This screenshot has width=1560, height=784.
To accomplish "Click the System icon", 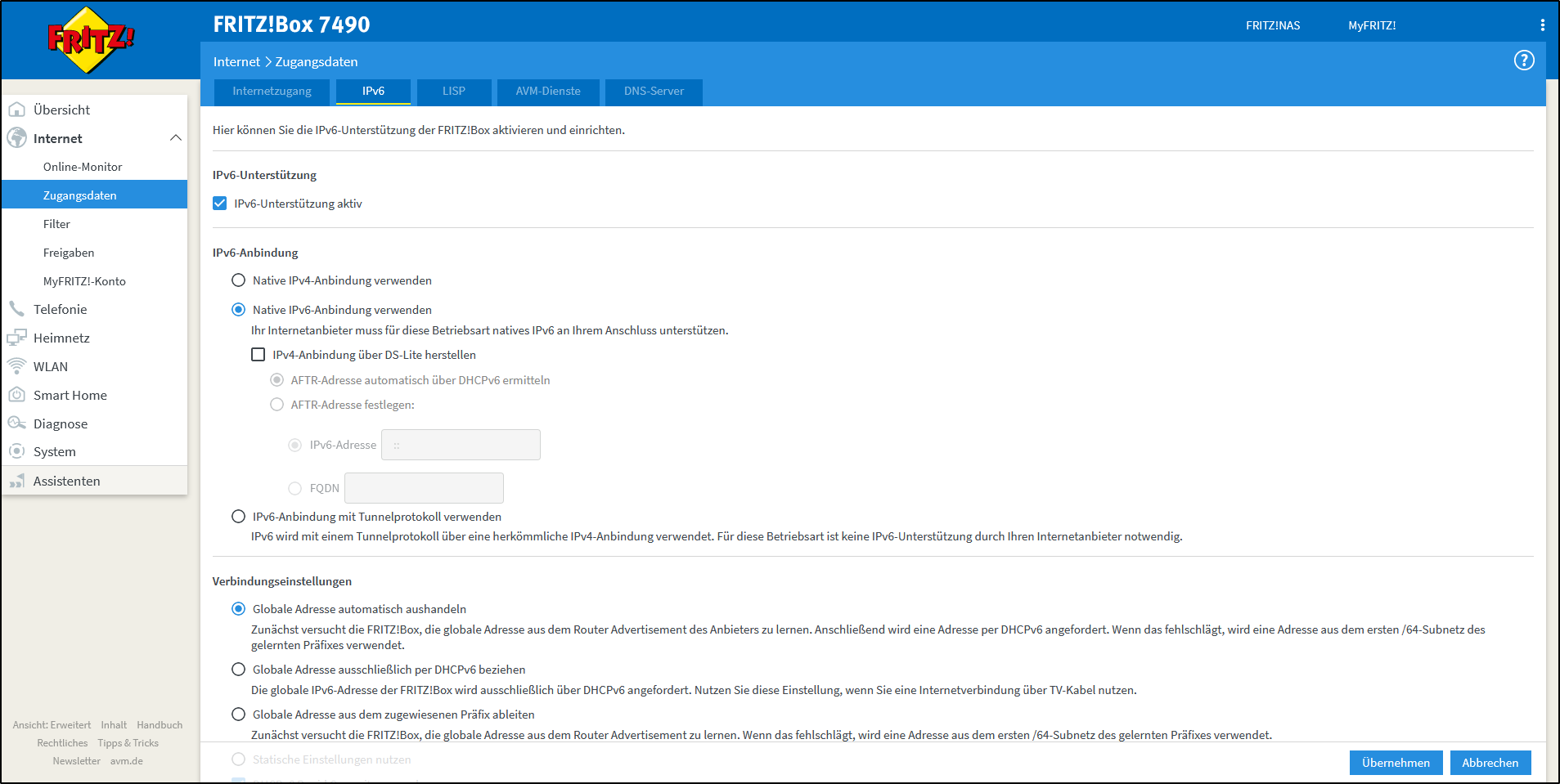I will click(16, 451).
